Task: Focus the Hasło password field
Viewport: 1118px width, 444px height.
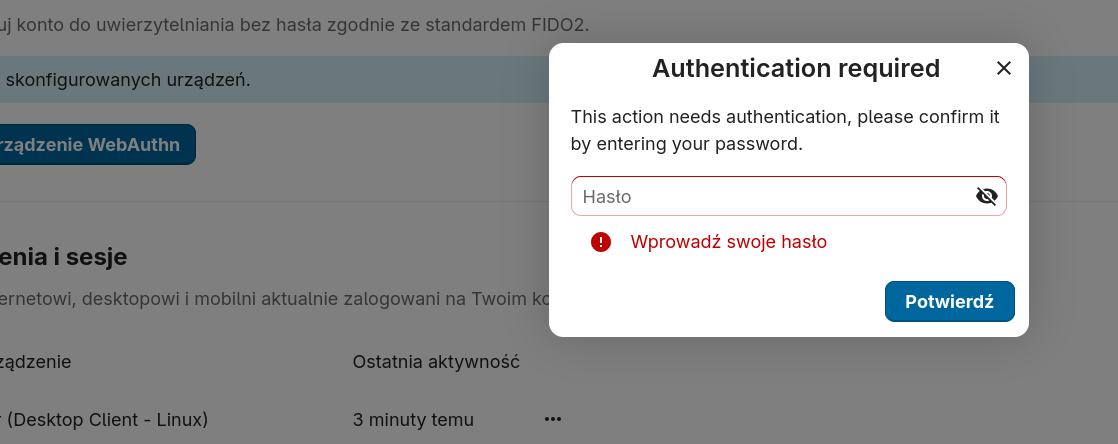Action: (x=770, y=196)
